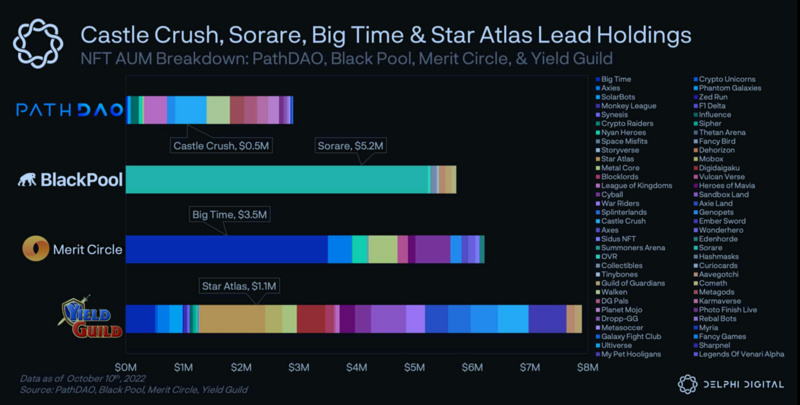The image size is (800, 405).
Task: Click the $4M x-axis tick label
Action: click(357, 368)
